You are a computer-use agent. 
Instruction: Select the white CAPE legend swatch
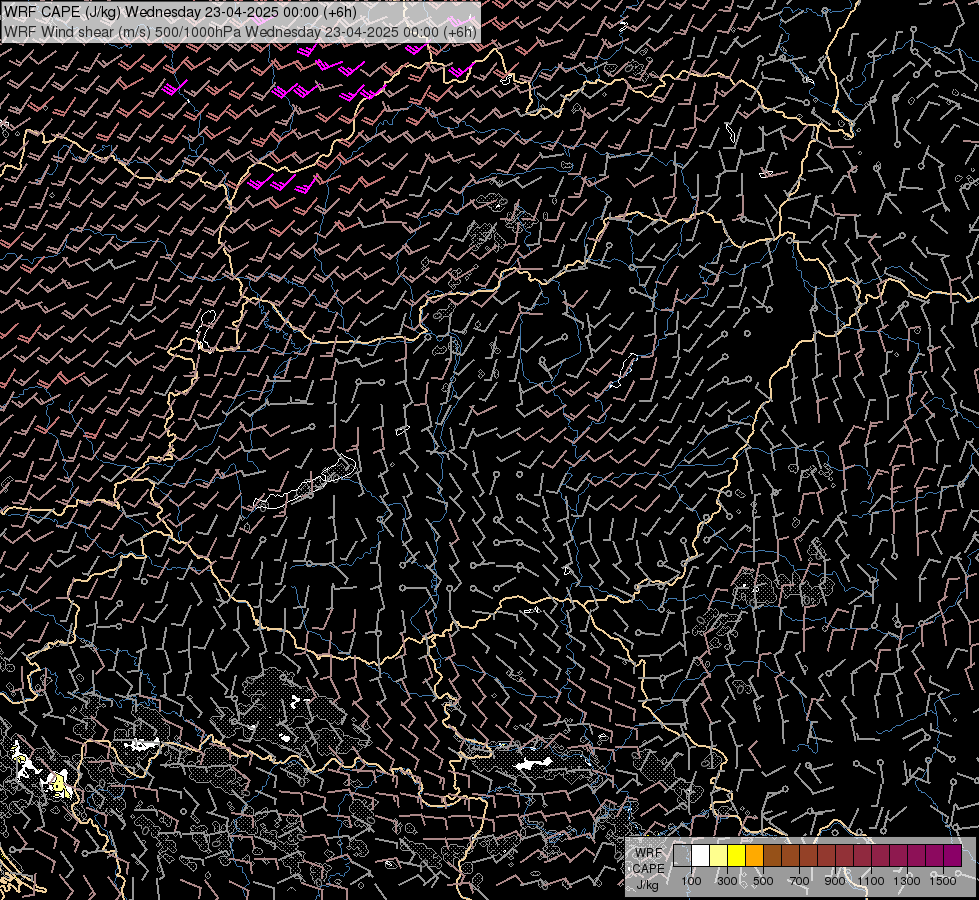(x=701, y=855)
